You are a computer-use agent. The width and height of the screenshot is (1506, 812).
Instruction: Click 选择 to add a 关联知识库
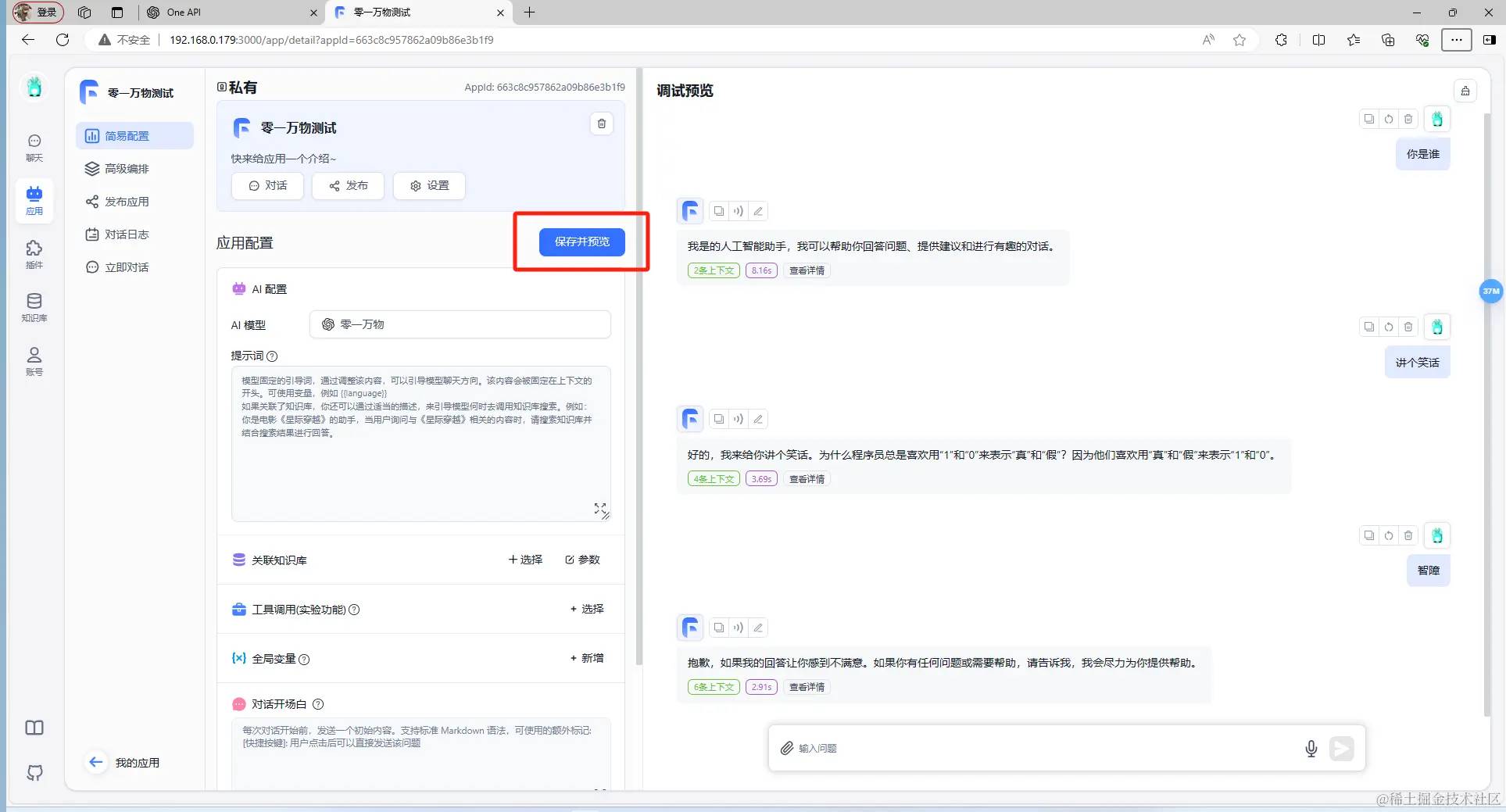(x=525, y=560)
